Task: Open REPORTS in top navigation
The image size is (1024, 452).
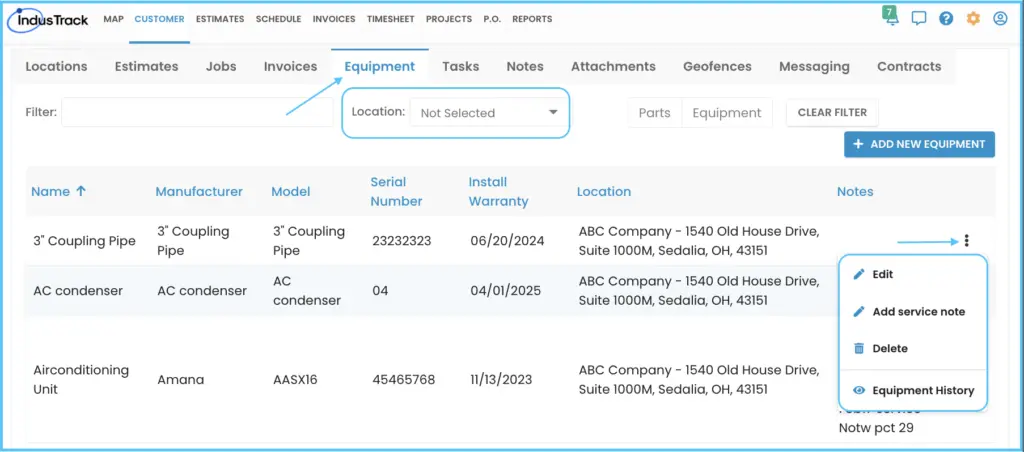Action: (x=532, y=19)
